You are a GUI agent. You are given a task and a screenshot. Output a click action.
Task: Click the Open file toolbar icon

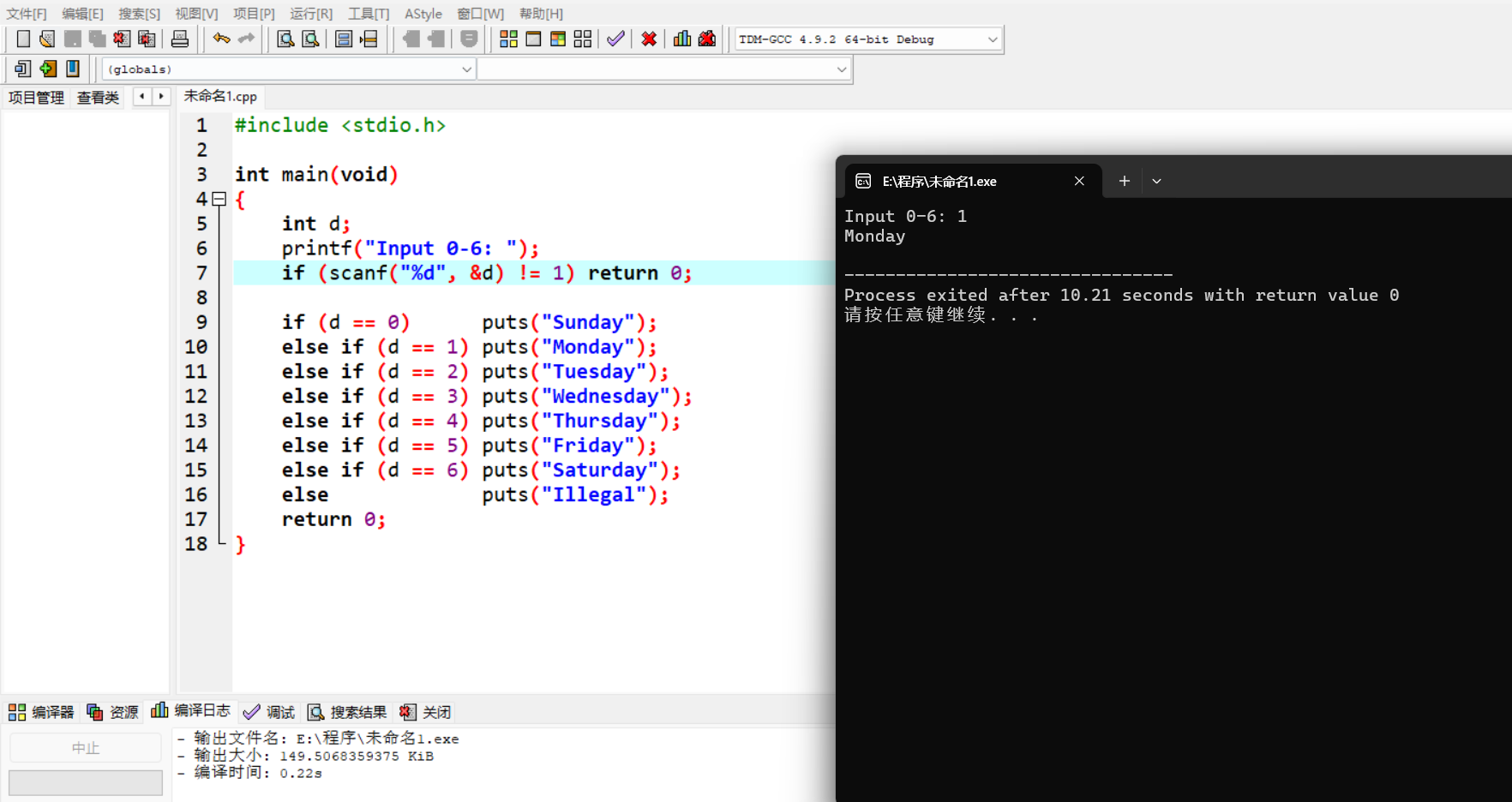coord(47,39)
